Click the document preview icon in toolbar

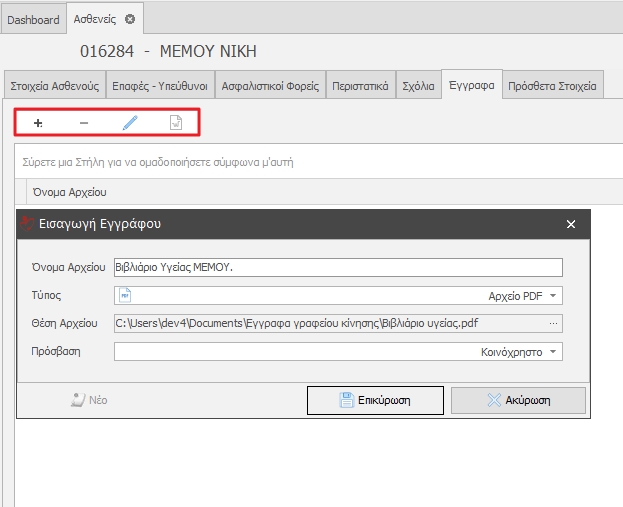pos(176,123)
